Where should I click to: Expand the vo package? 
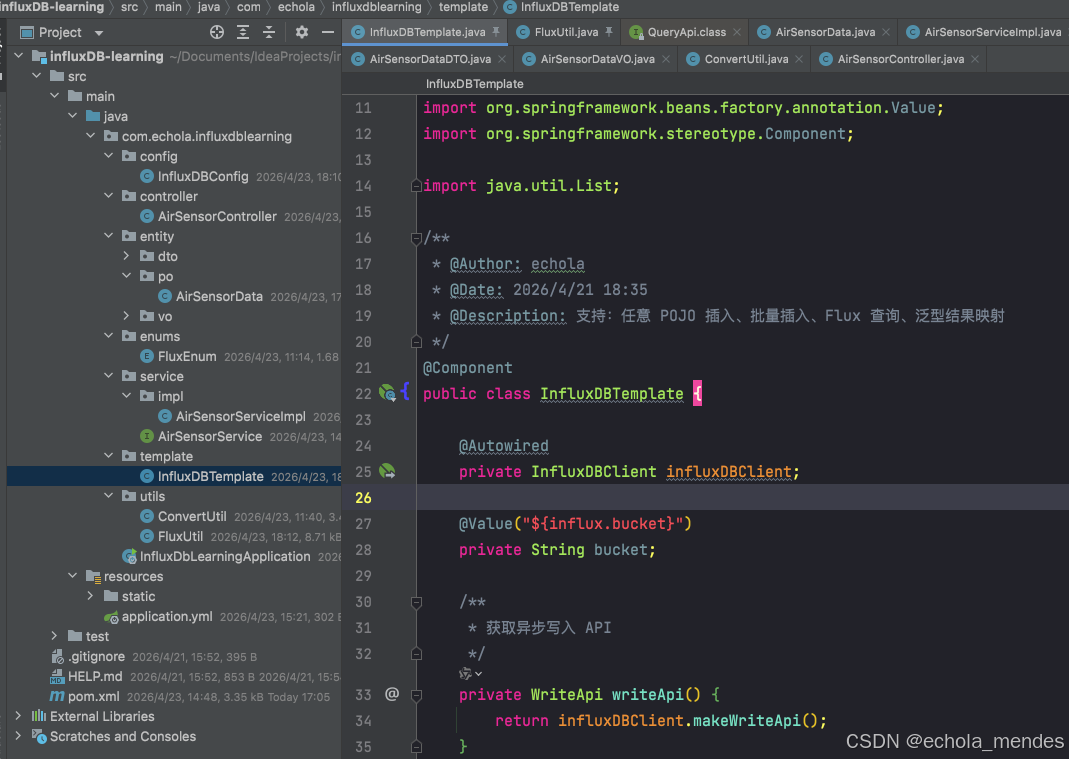click(126, 316)
